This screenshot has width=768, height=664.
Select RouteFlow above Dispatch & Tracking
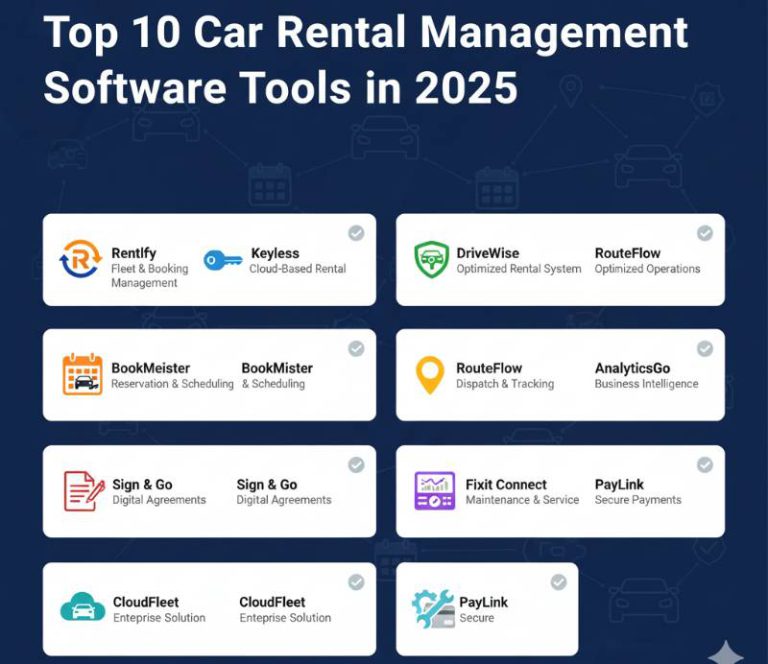point(489,368)
